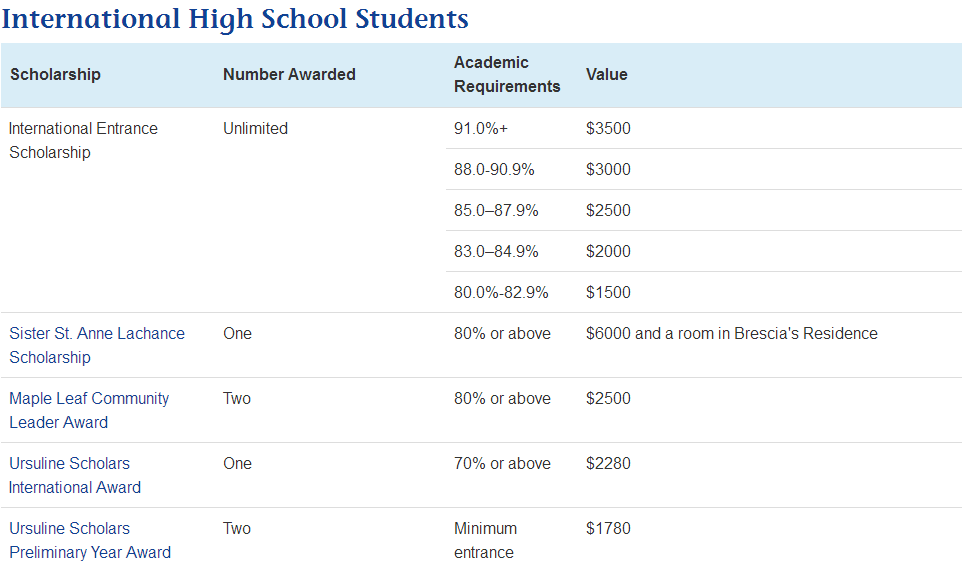Click the Unlimited number awarded cell
964x570 pixels.
coord(255,129)
